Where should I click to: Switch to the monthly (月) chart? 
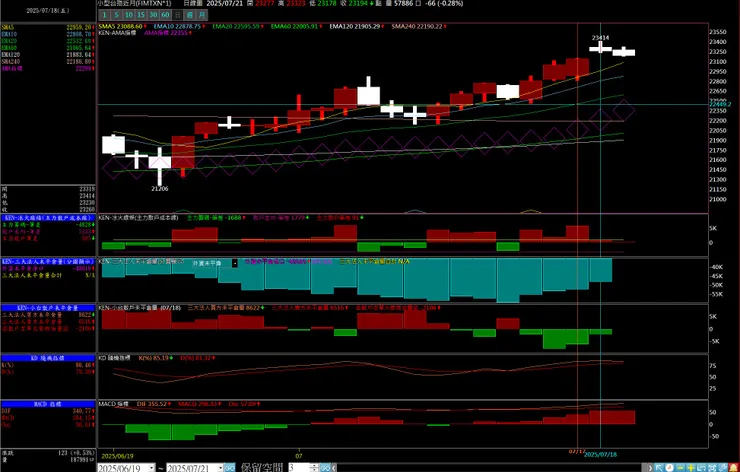pyautogui.click(x=202, y=15)
